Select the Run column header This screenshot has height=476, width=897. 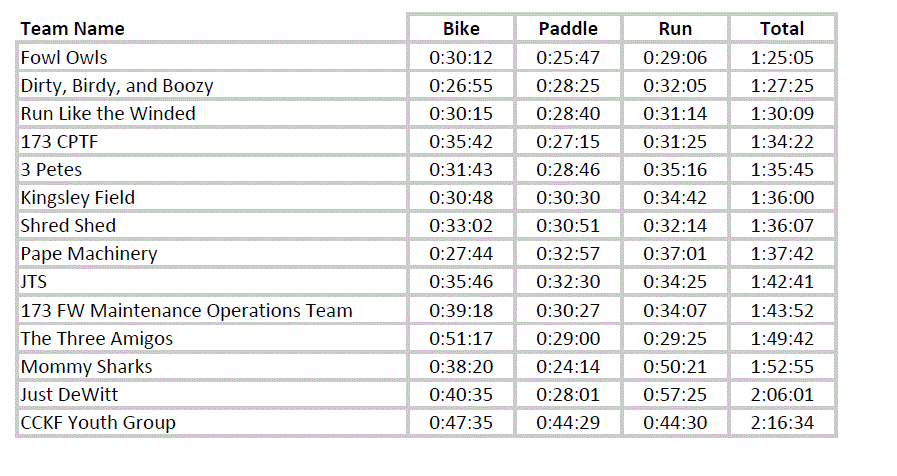[675, 28]
